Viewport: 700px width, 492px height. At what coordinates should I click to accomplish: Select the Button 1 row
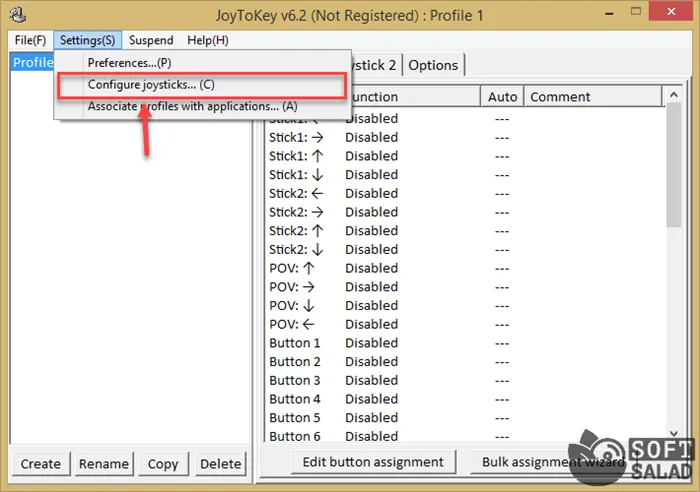point(464,344)
